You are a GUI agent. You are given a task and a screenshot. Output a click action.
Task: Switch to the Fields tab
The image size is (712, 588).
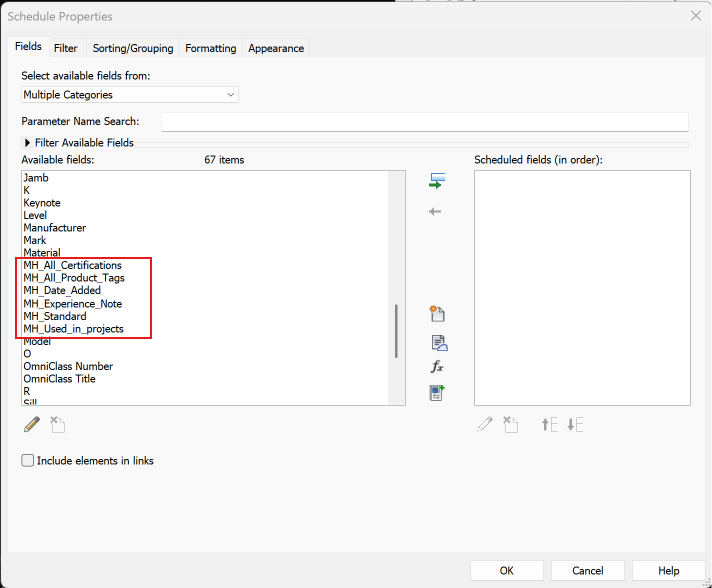point(28,46)
